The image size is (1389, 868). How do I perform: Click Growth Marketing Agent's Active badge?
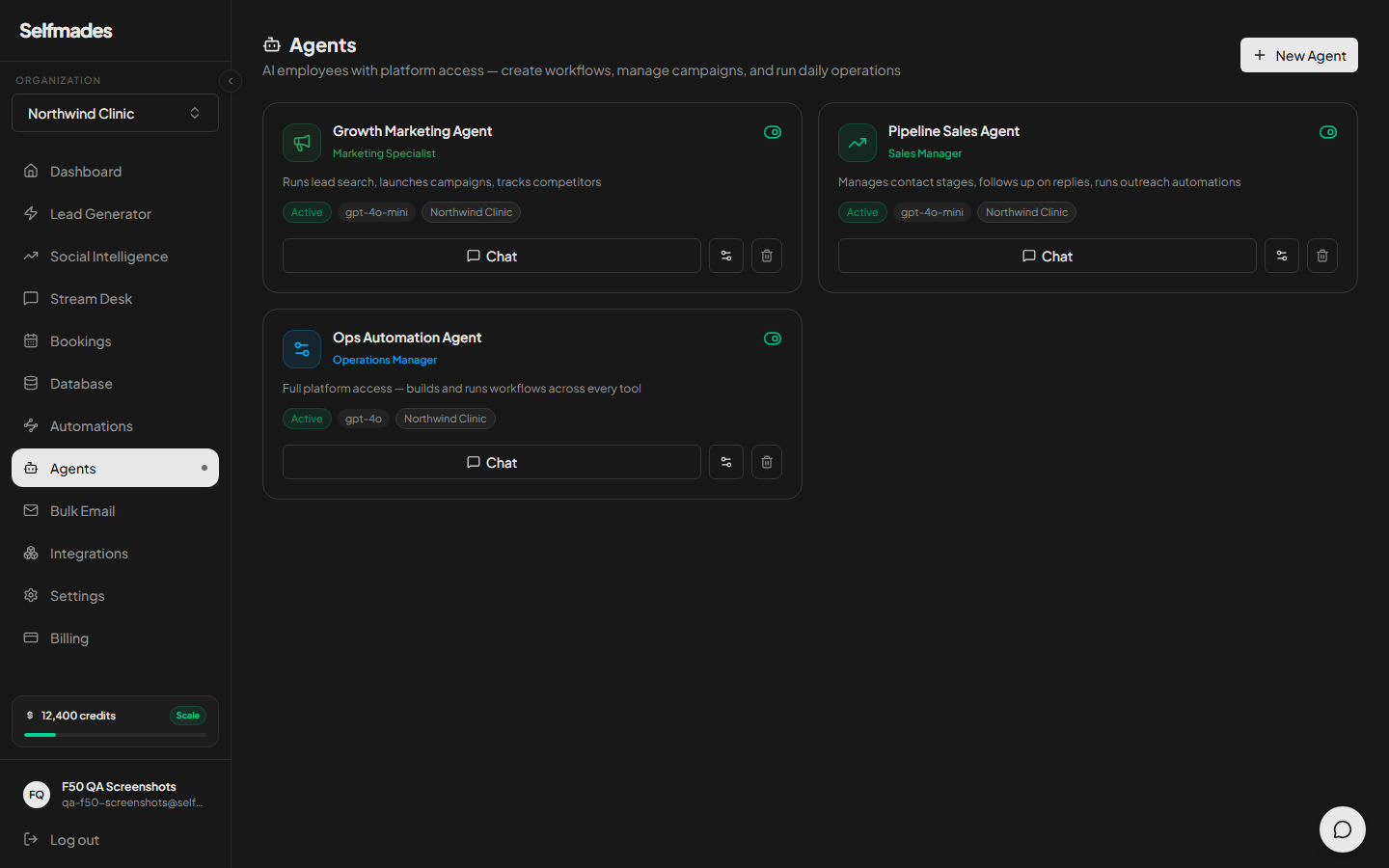coord(307,212)
